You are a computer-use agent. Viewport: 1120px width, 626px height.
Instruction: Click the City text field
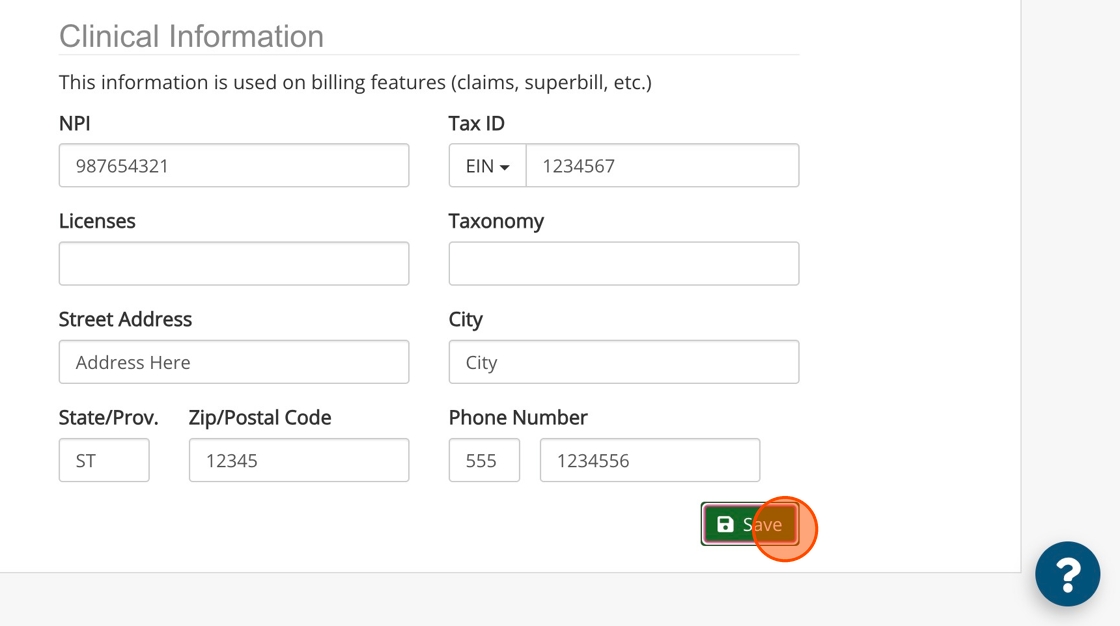click(x=623, y=362)
